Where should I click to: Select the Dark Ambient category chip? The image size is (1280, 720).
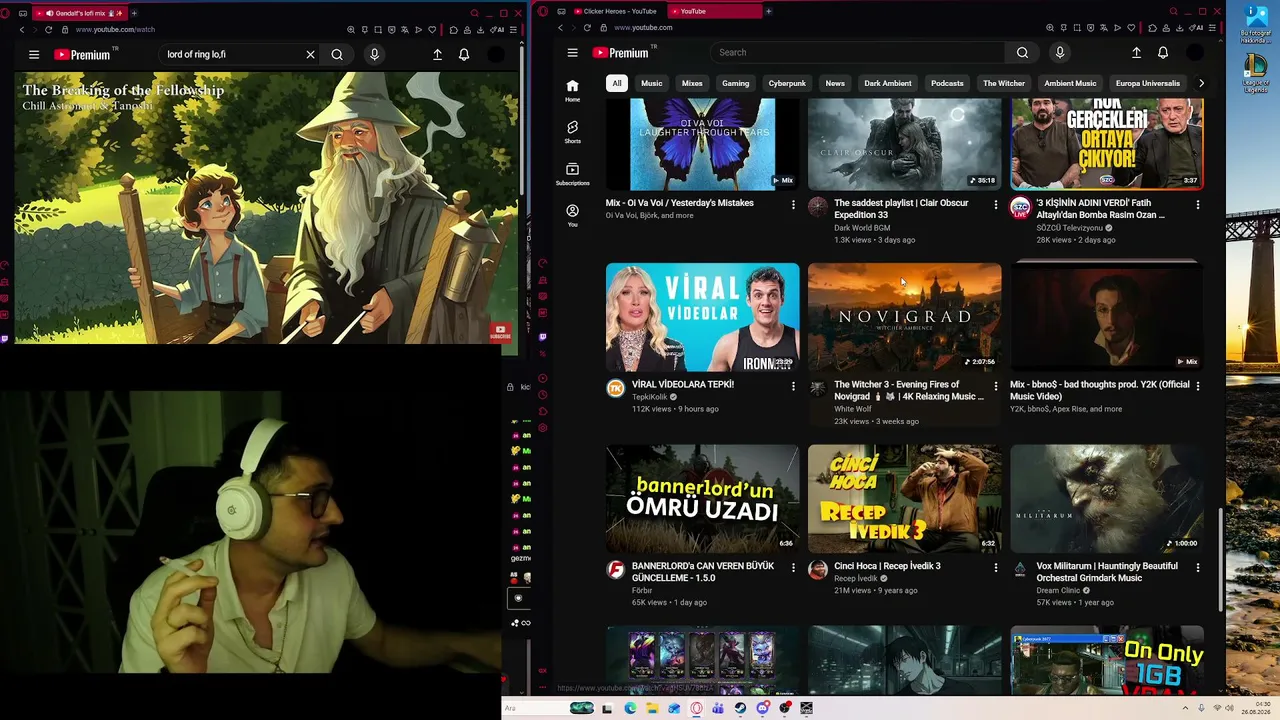[x=888, y=83]
